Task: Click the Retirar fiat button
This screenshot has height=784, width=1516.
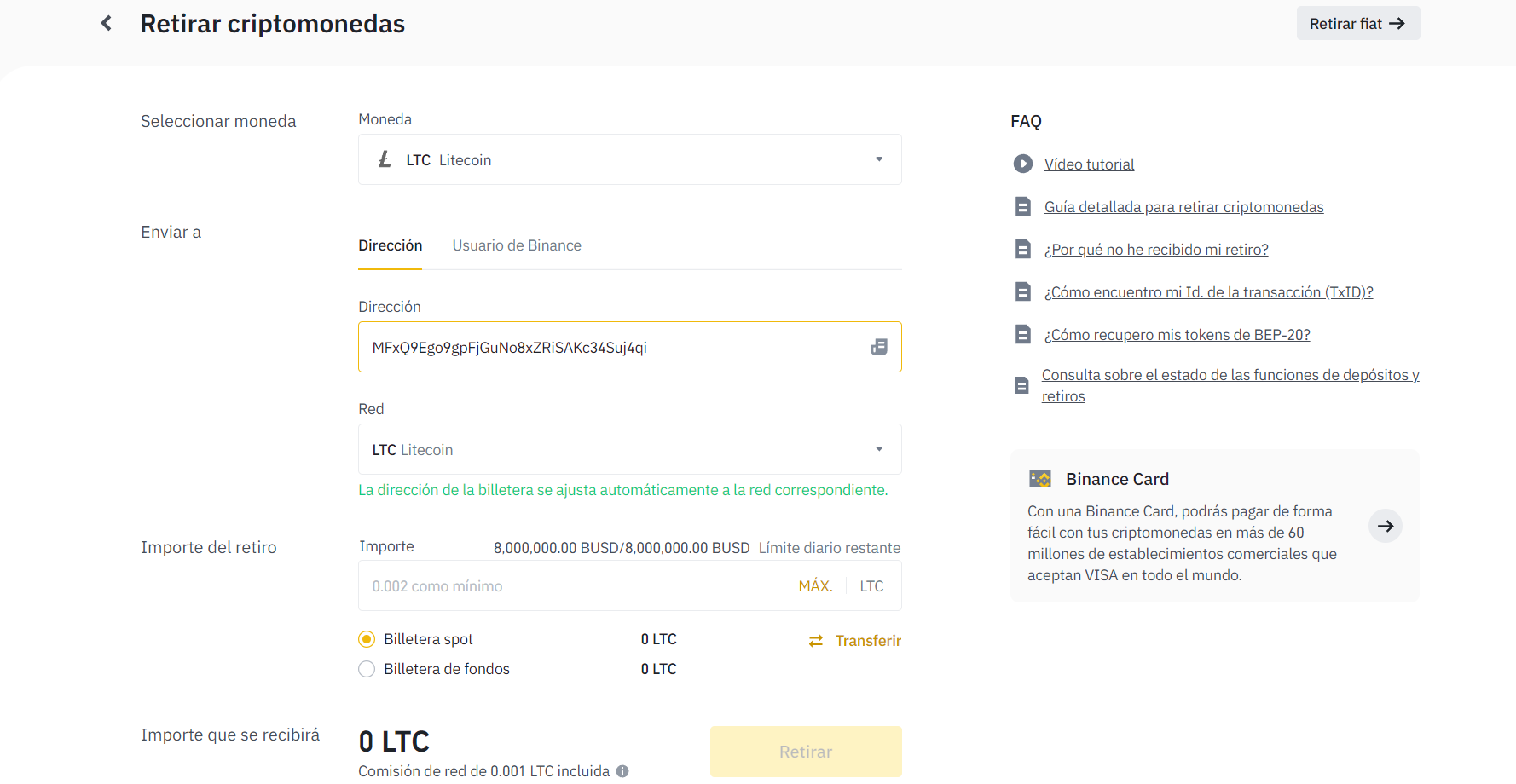Action: (x=1358, y=23)
